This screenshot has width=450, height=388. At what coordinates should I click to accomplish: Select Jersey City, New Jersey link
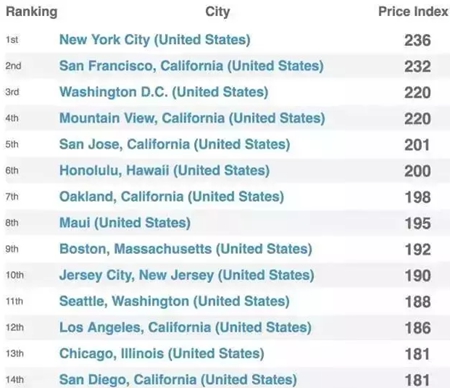coord(187,275)
